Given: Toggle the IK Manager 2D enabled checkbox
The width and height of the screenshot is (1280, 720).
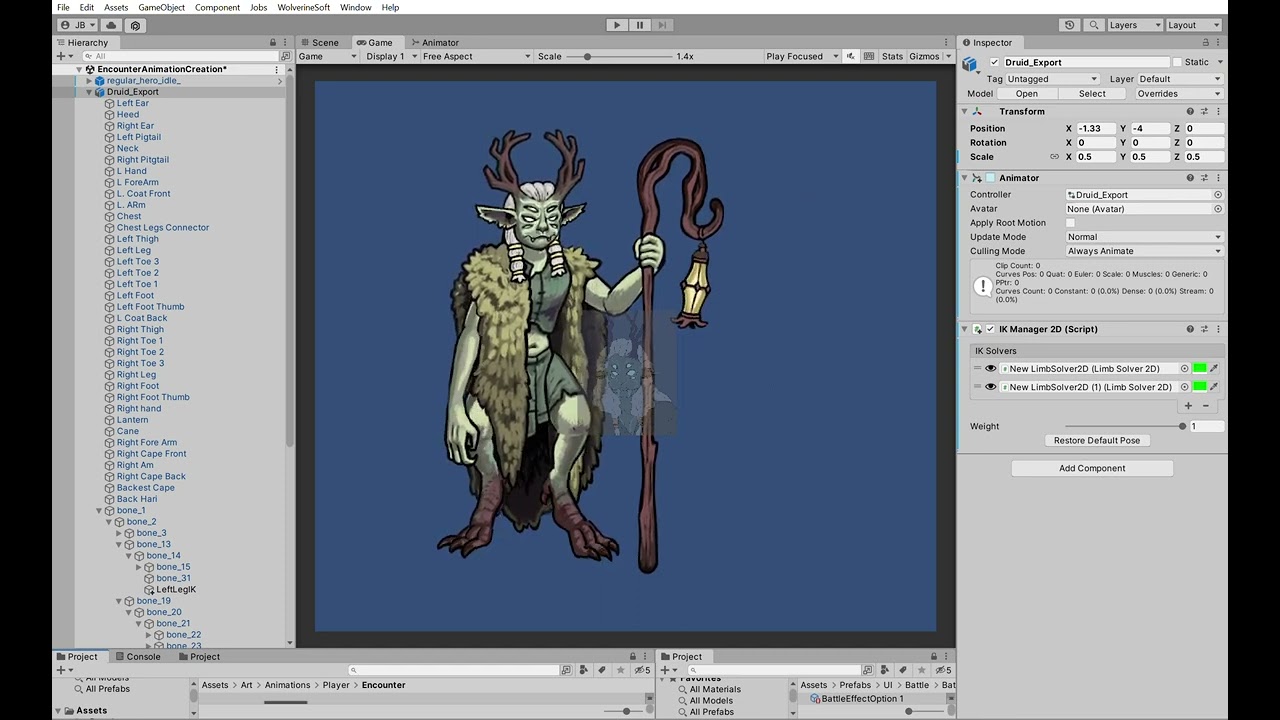Looking at the screenshot, I should point(990,329).
